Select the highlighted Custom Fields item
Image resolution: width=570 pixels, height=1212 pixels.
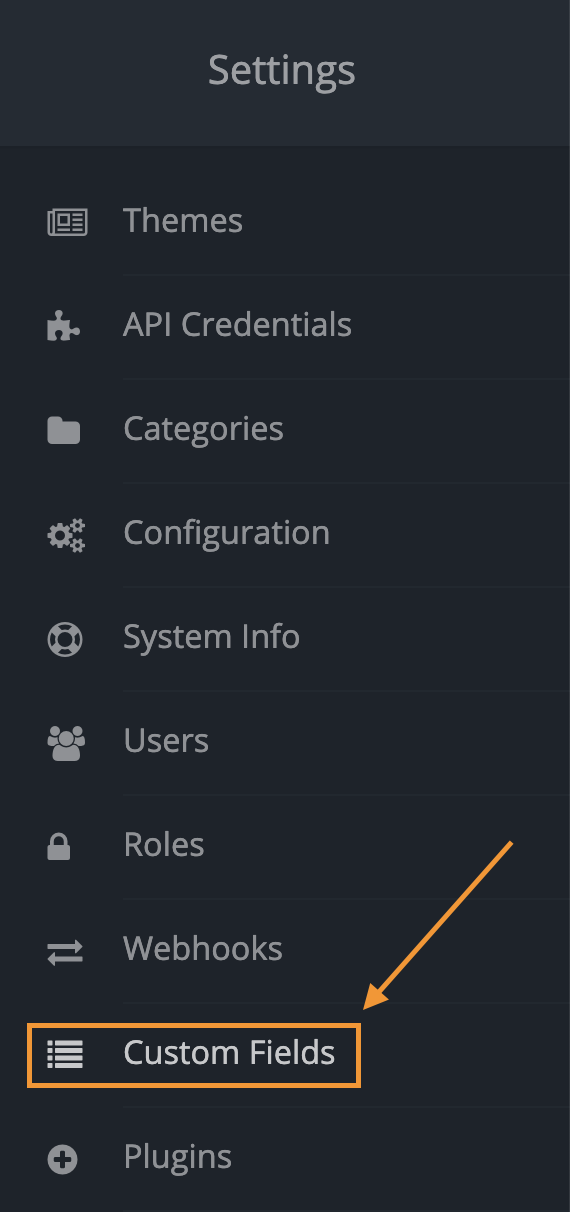(193, 1054)
